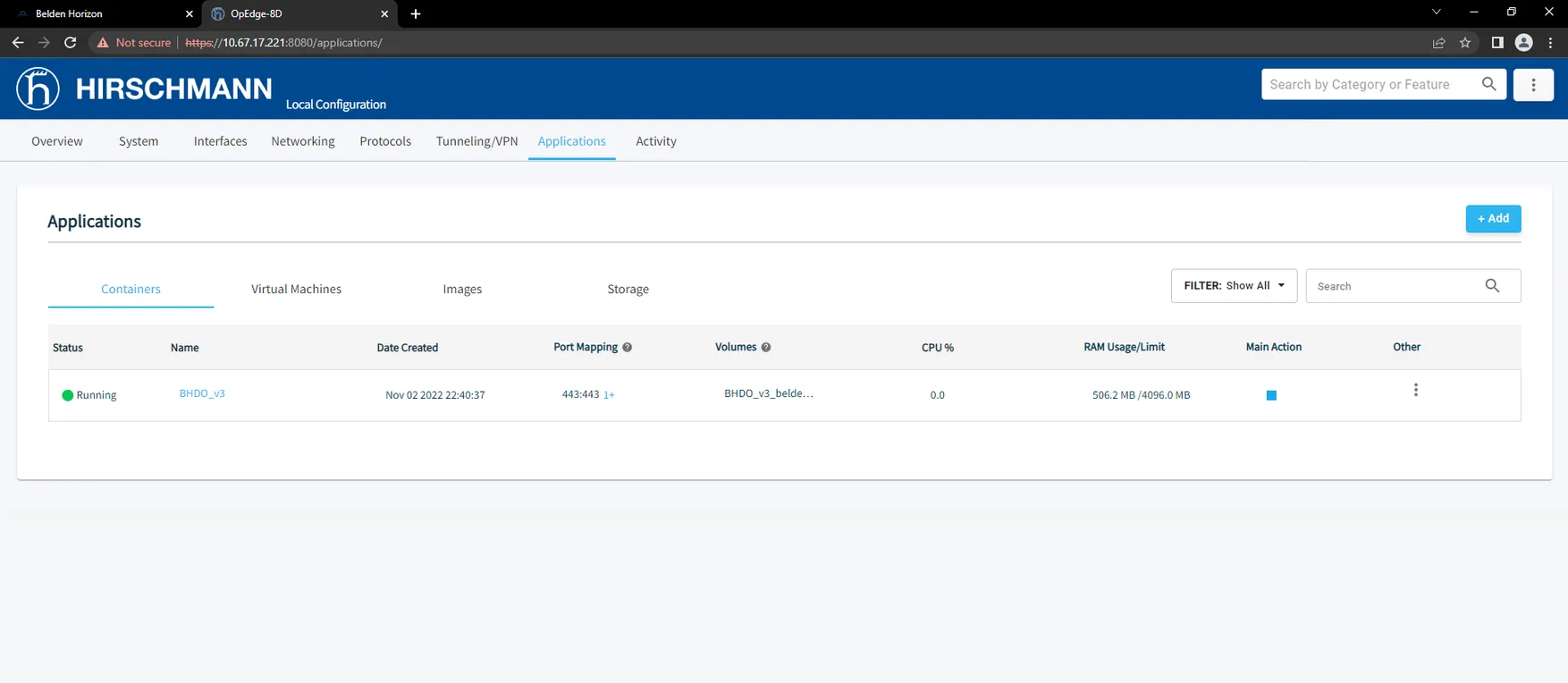Click the header search magnifier icon
Image resolution: width=1568 pixels, height=683 pixels.
click(x=1488, y=84)
